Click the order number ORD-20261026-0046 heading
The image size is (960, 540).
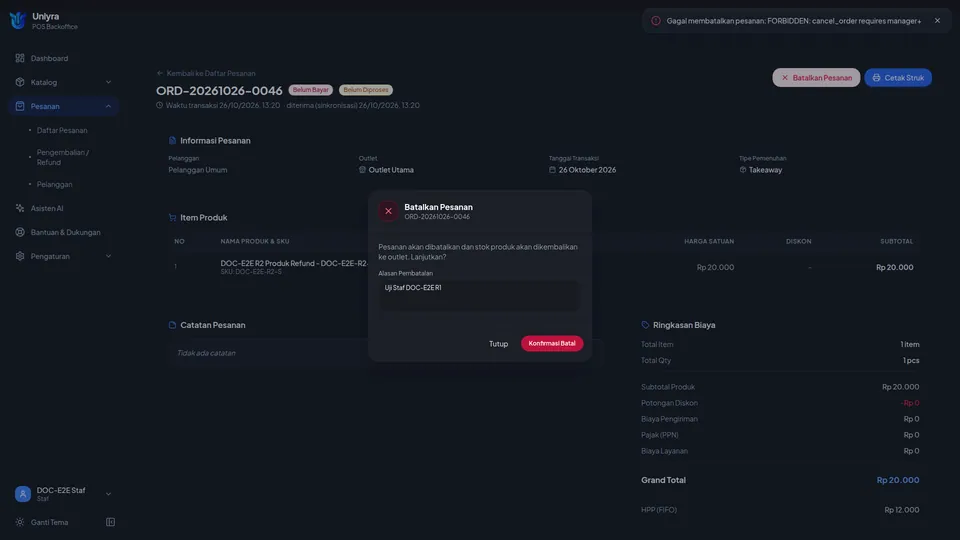pyautogui.click(x=219, y=91)
